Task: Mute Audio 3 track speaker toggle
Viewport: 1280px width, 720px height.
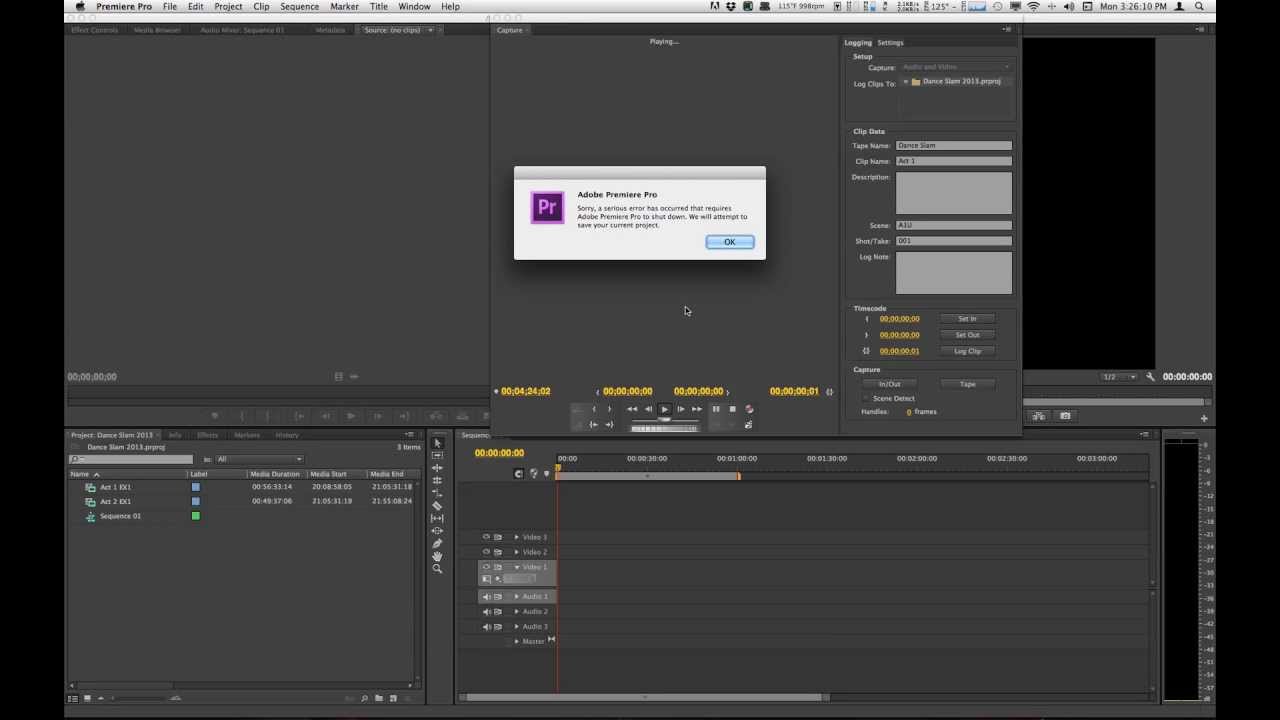Action: [x=486, y=627]
